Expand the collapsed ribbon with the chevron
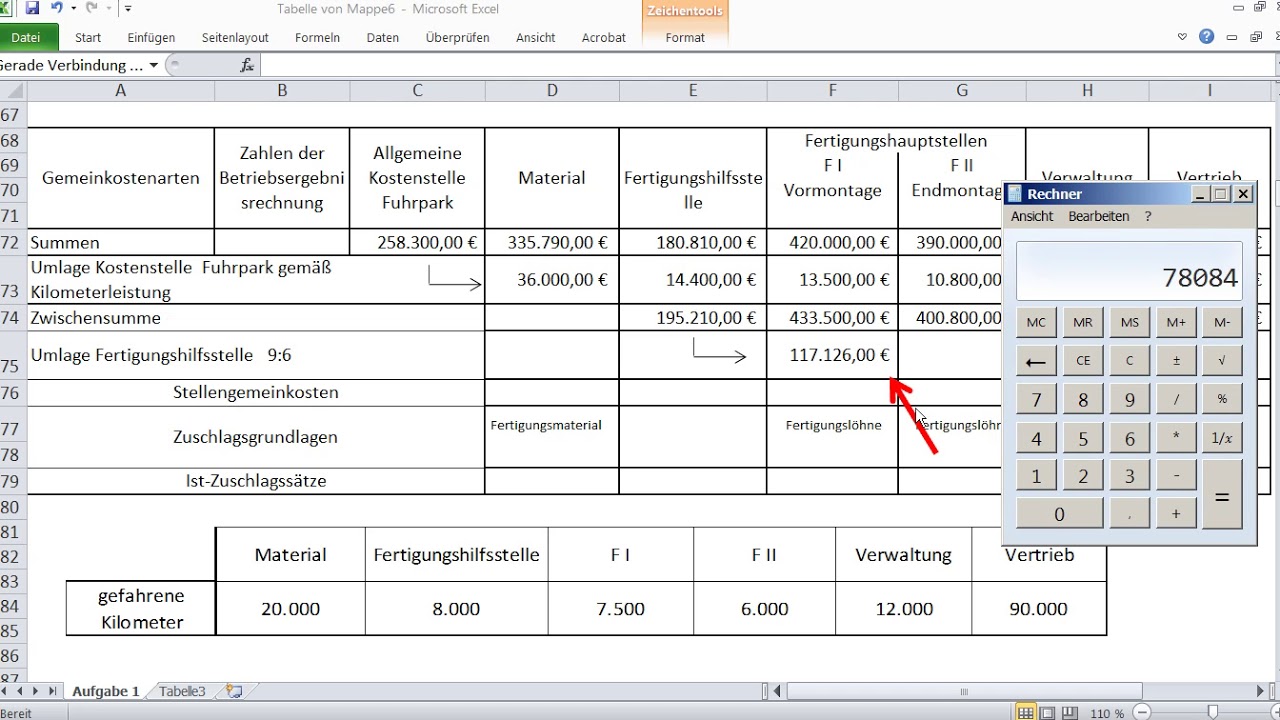 (x=1184, y=37)
